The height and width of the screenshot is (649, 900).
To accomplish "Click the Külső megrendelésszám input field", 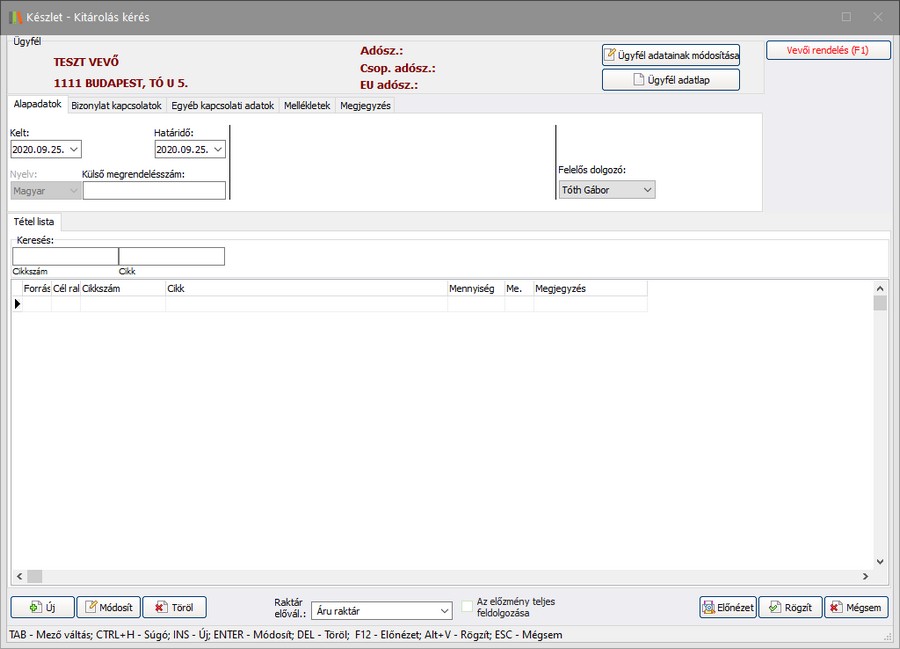I will click(154, 190).
